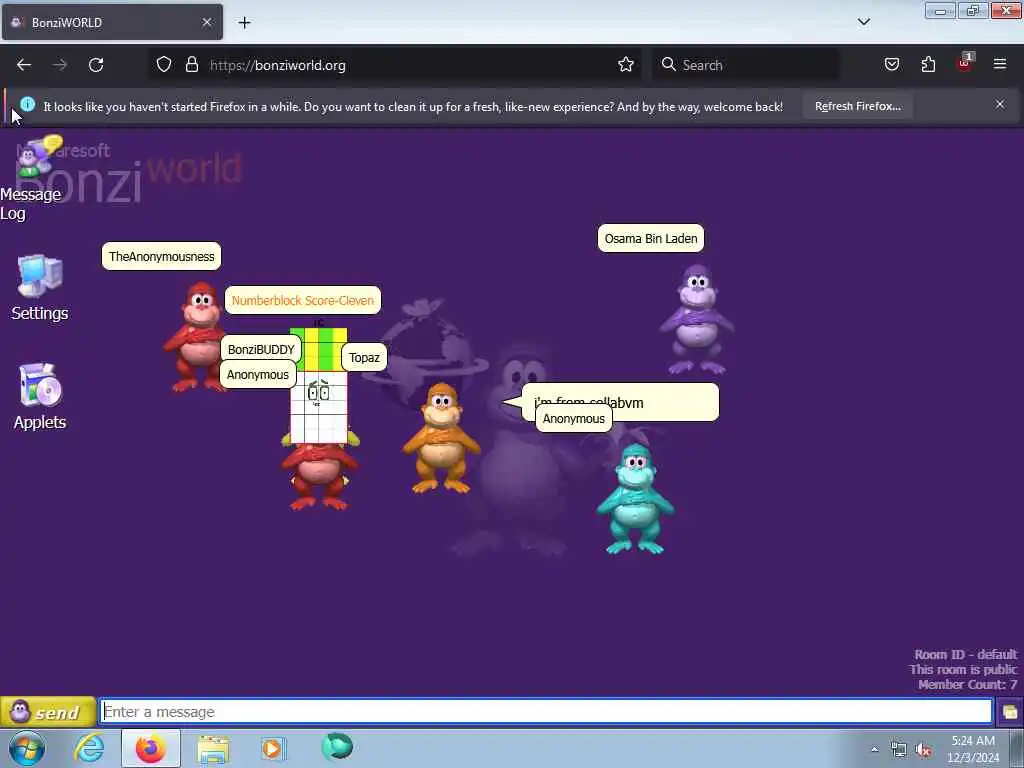
Task: Click the Anonymous tag below BonziBUDDY
Action: pos(257,375)
